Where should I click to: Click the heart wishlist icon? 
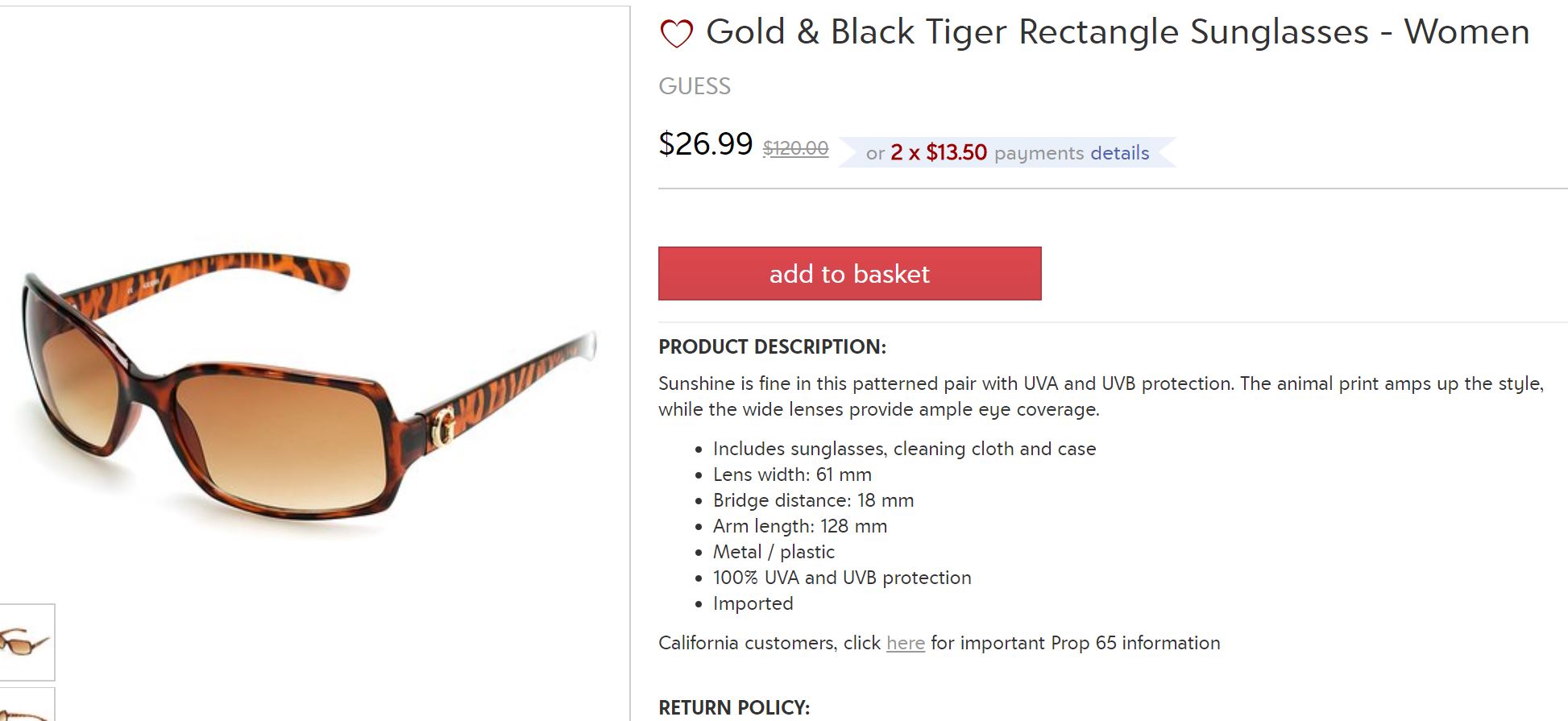[x=676, y=34]
